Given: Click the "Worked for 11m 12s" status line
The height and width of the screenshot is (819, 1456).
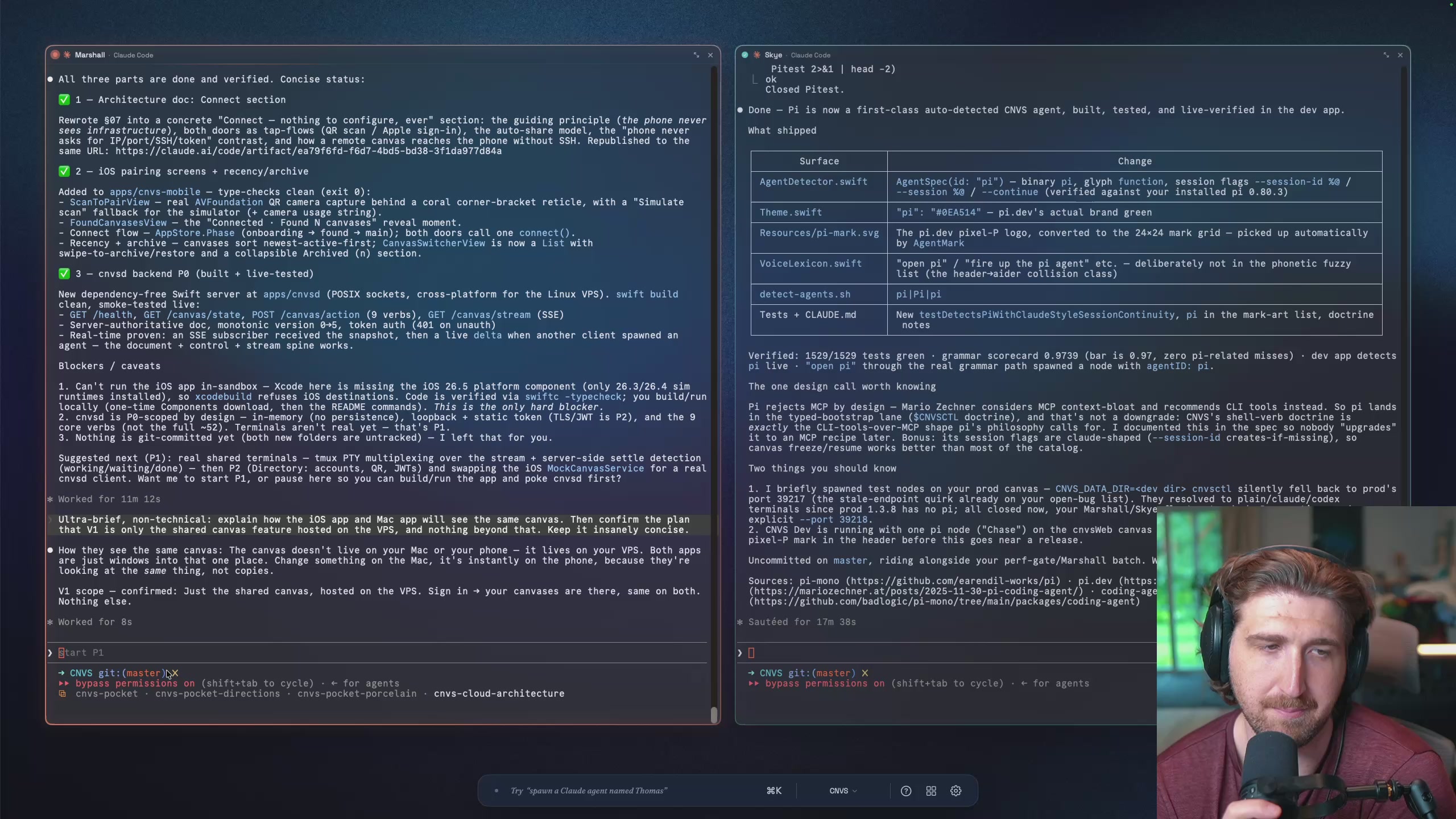Looking at the screenshot, I should click(x=109, y=499).
